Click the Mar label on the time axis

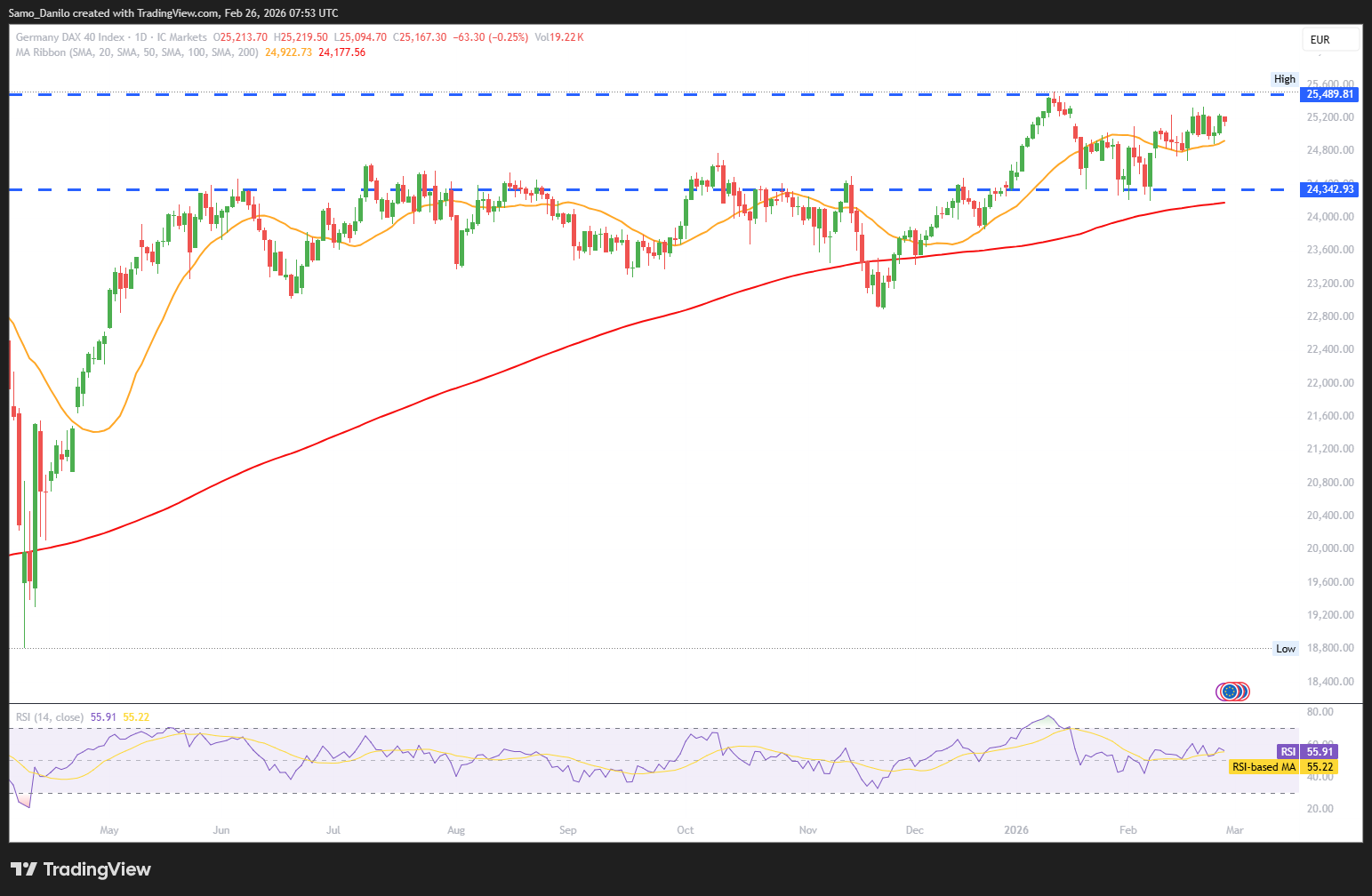[1234, 830]
